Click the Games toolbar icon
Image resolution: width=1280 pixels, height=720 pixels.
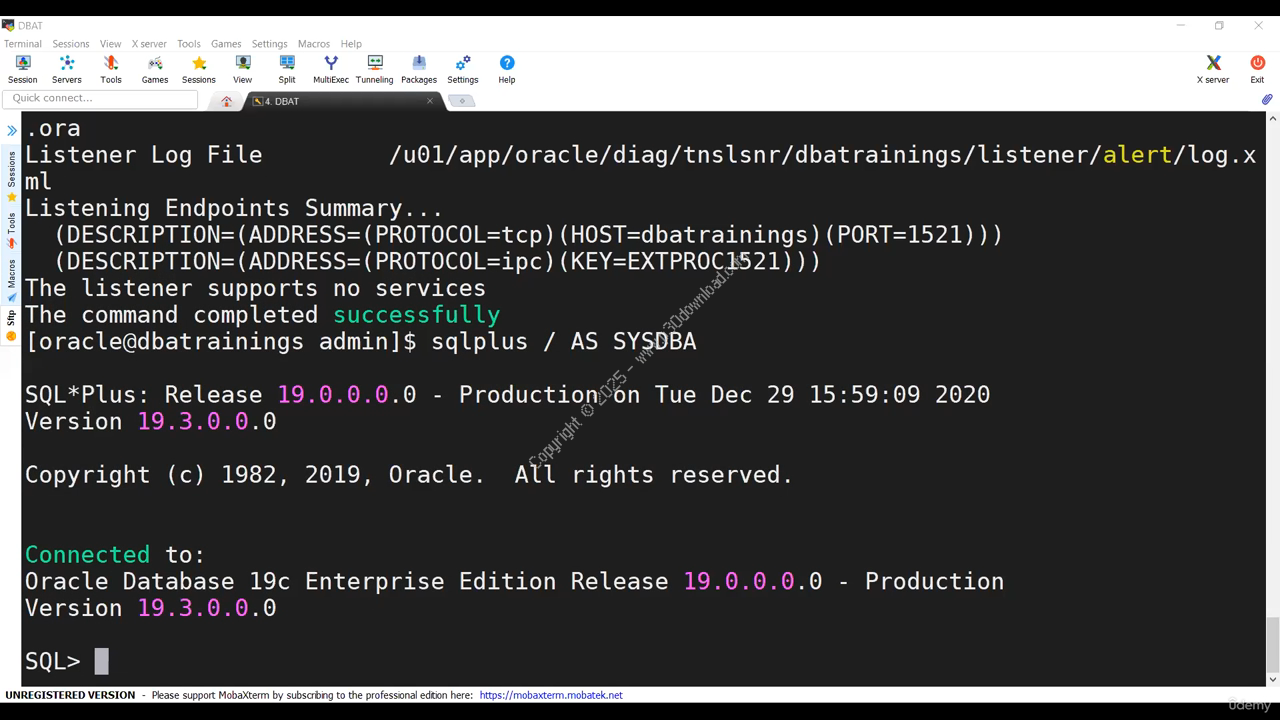pos(155,70)
